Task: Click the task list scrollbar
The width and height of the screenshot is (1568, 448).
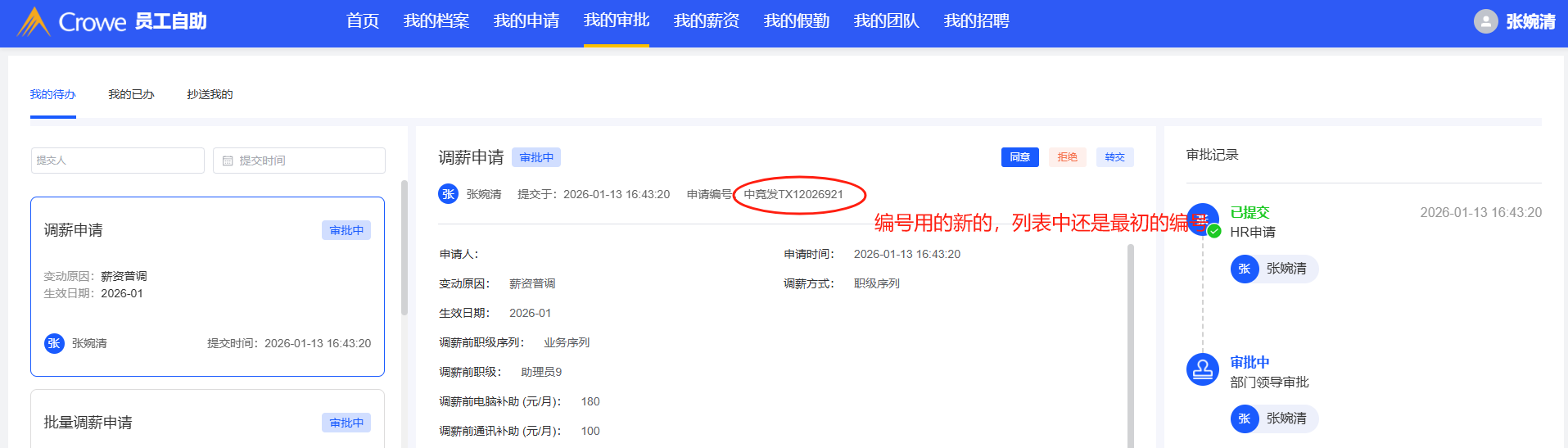Action: (x=404, y=247)
